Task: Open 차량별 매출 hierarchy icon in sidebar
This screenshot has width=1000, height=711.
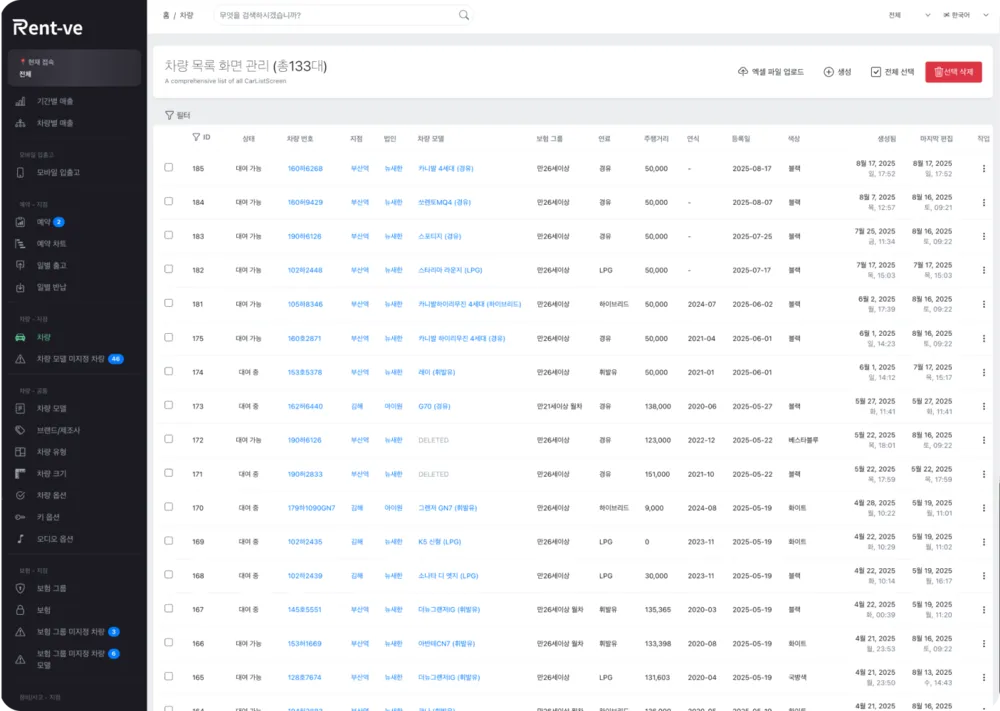Action: [20, 123]
